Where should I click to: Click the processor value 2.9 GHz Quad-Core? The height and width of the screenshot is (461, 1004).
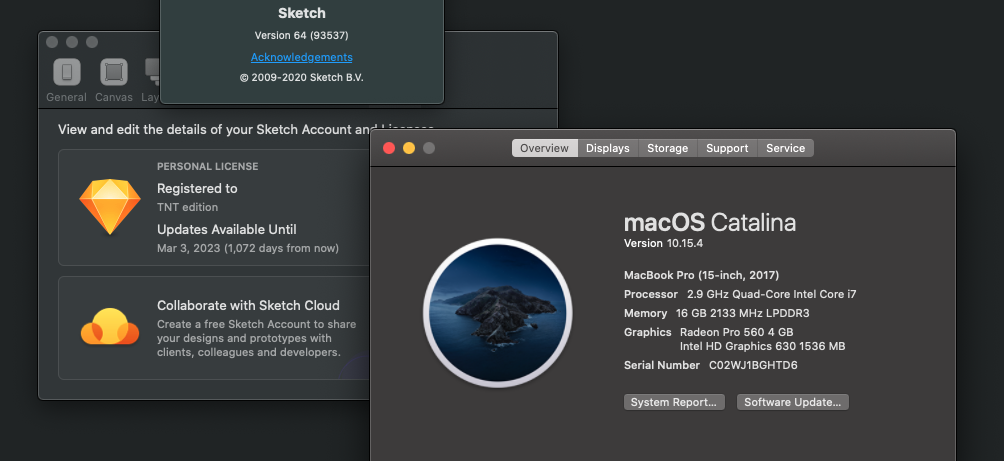coord(772,295)
